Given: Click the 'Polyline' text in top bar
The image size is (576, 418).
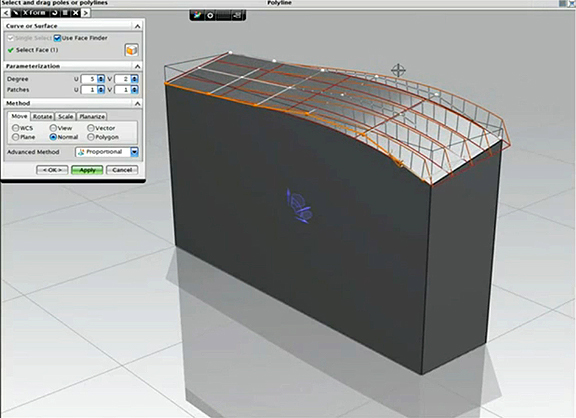Looking at the screenshot, I should [279, 3].
